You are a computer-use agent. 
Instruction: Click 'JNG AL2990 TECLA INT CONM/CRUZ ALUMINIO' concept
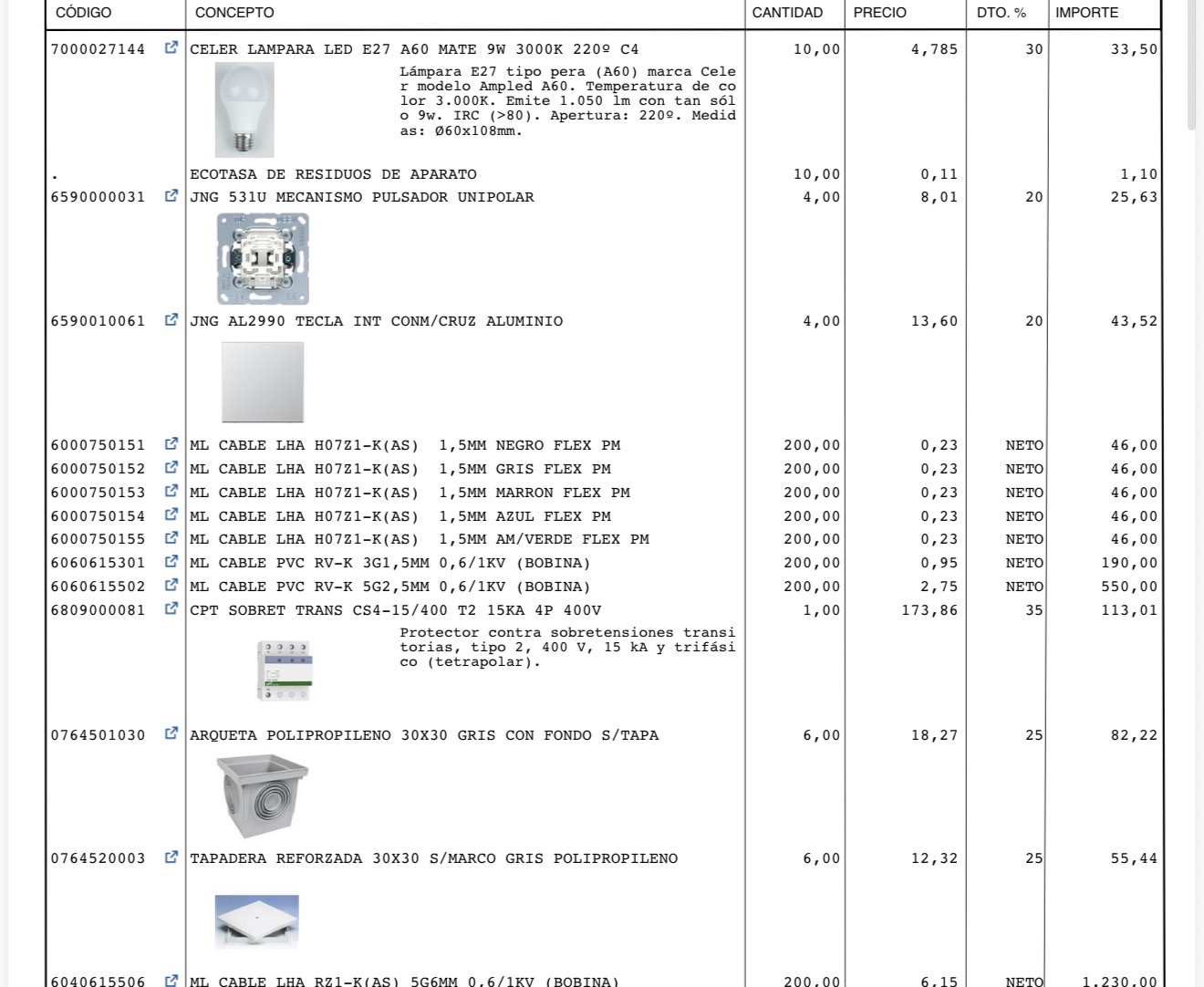coord(376,321)
